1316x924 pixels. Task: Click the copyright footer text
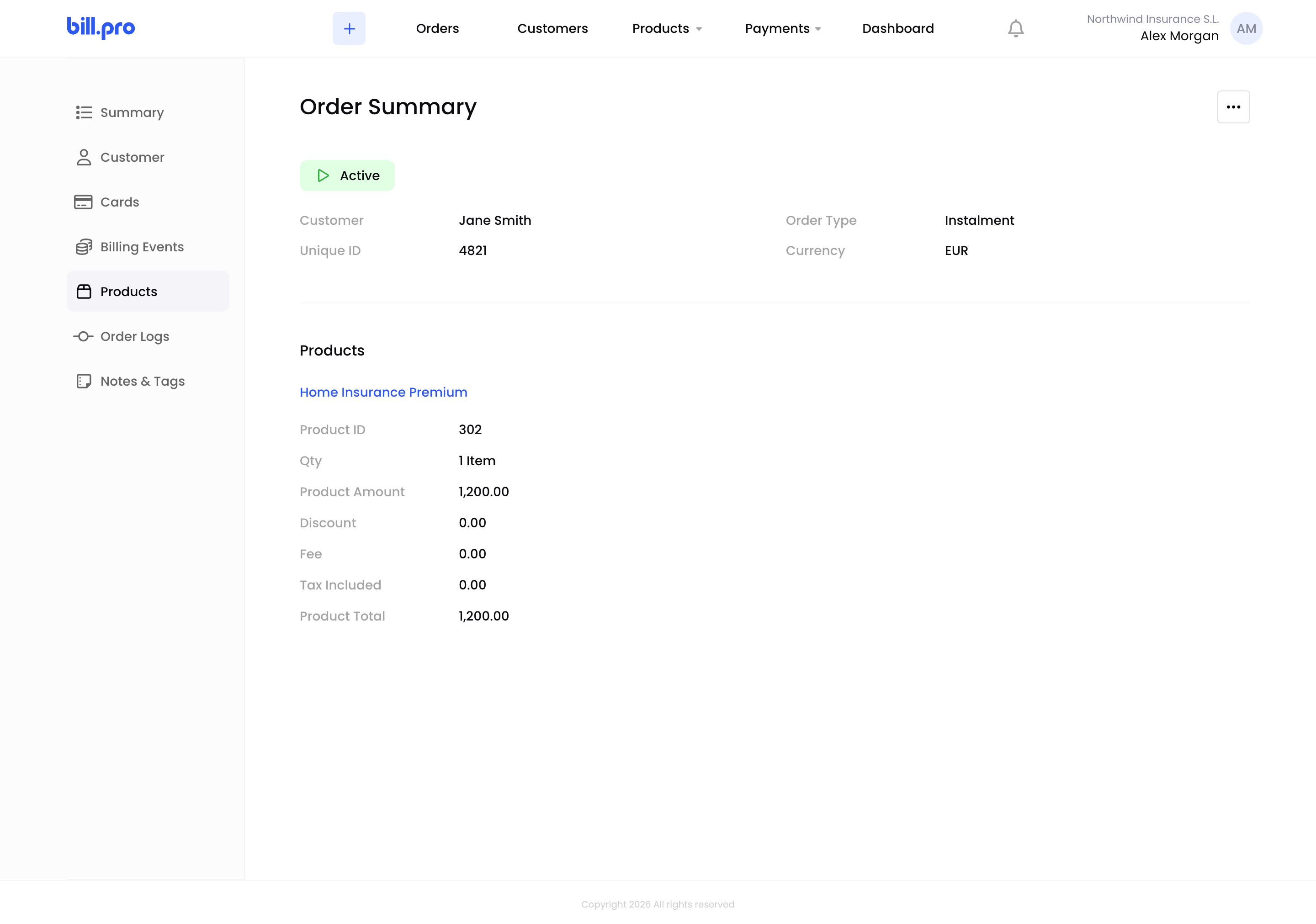658,904
